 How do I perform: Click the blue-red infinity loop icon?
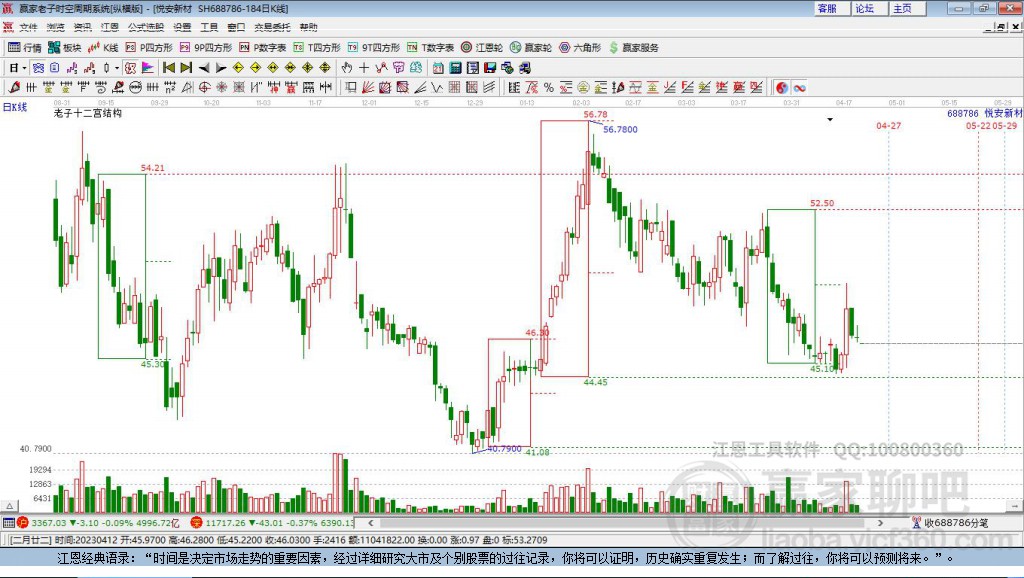click(x=799, y=88)
